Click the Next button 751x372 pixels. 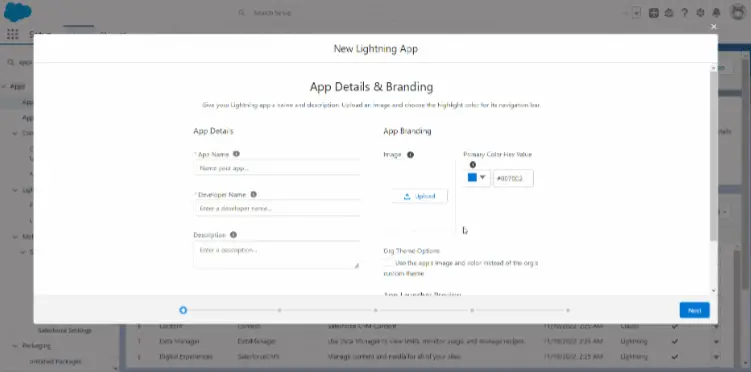pos(694,310)
